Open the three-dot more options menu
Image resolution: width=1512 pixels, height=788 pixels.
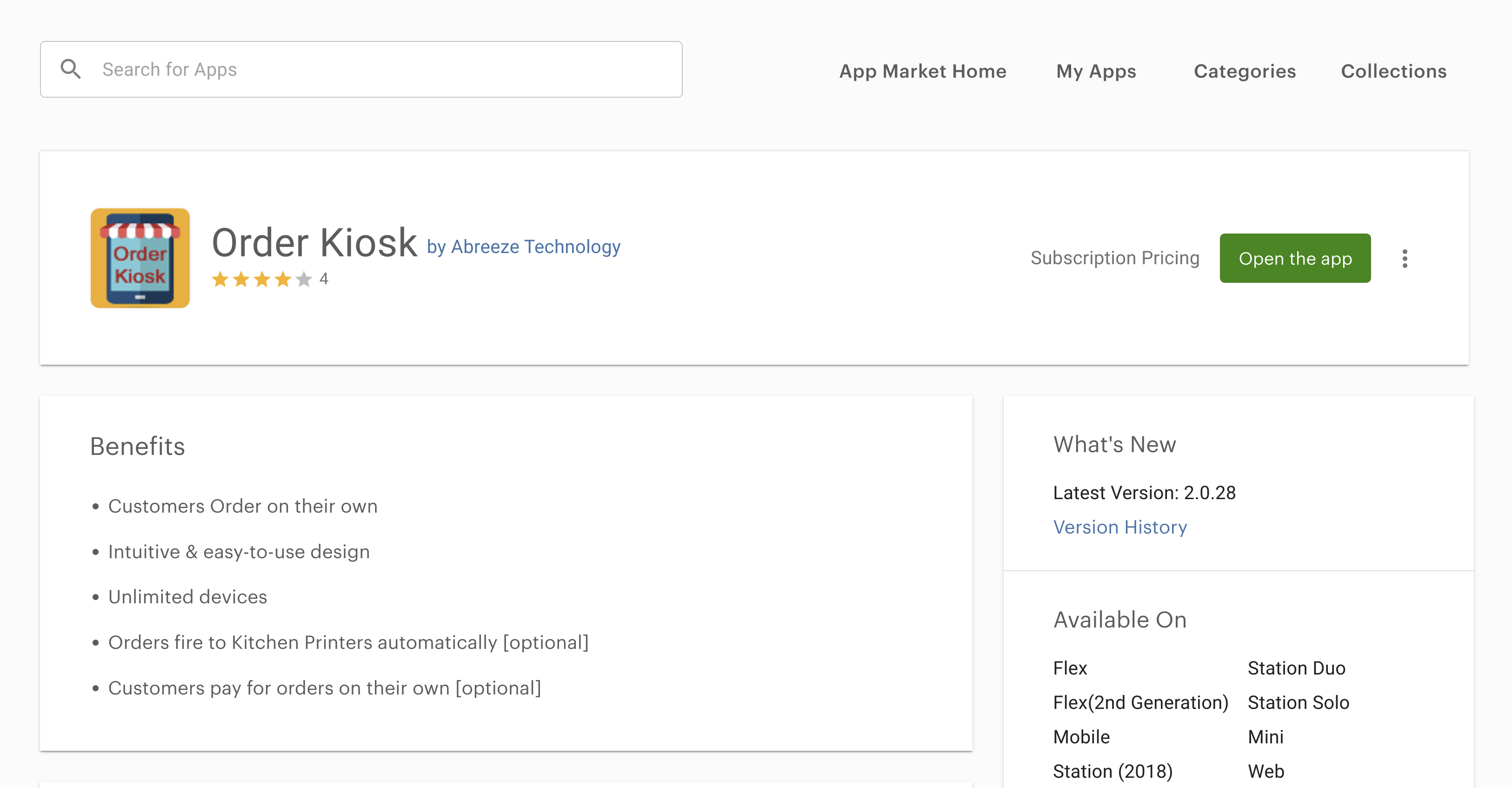pos(1405,258)
